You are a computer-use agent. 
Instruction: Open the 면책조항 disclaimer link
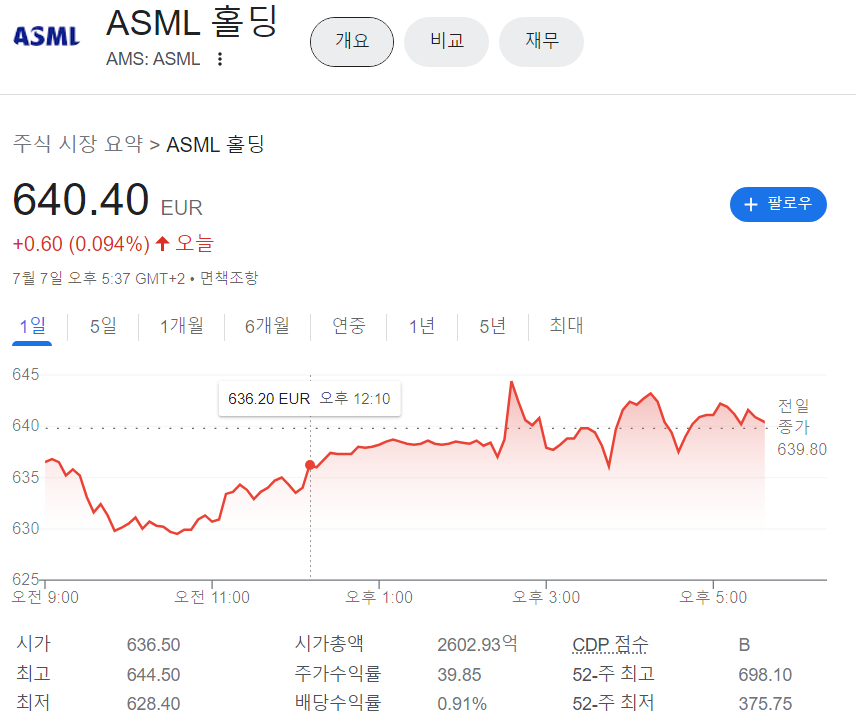pos(229,278)
